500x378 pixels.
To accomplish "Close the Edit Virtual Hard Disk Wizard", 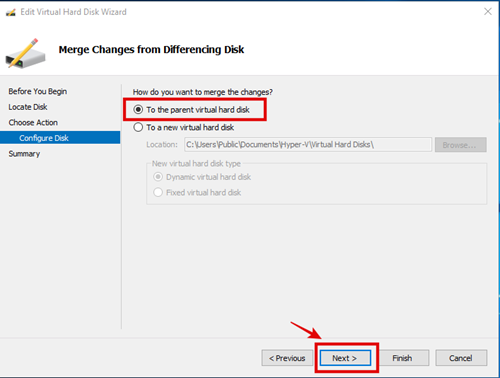I will [x=488, y=12].
